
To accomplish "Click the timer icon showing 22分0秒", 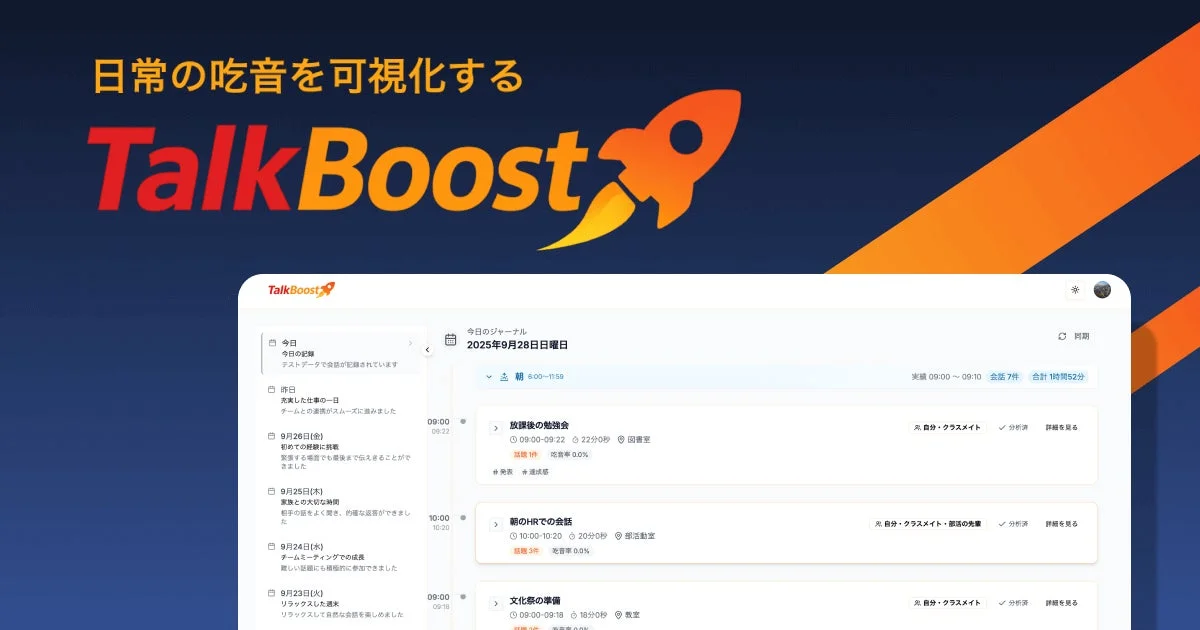I will click(575, 439).
